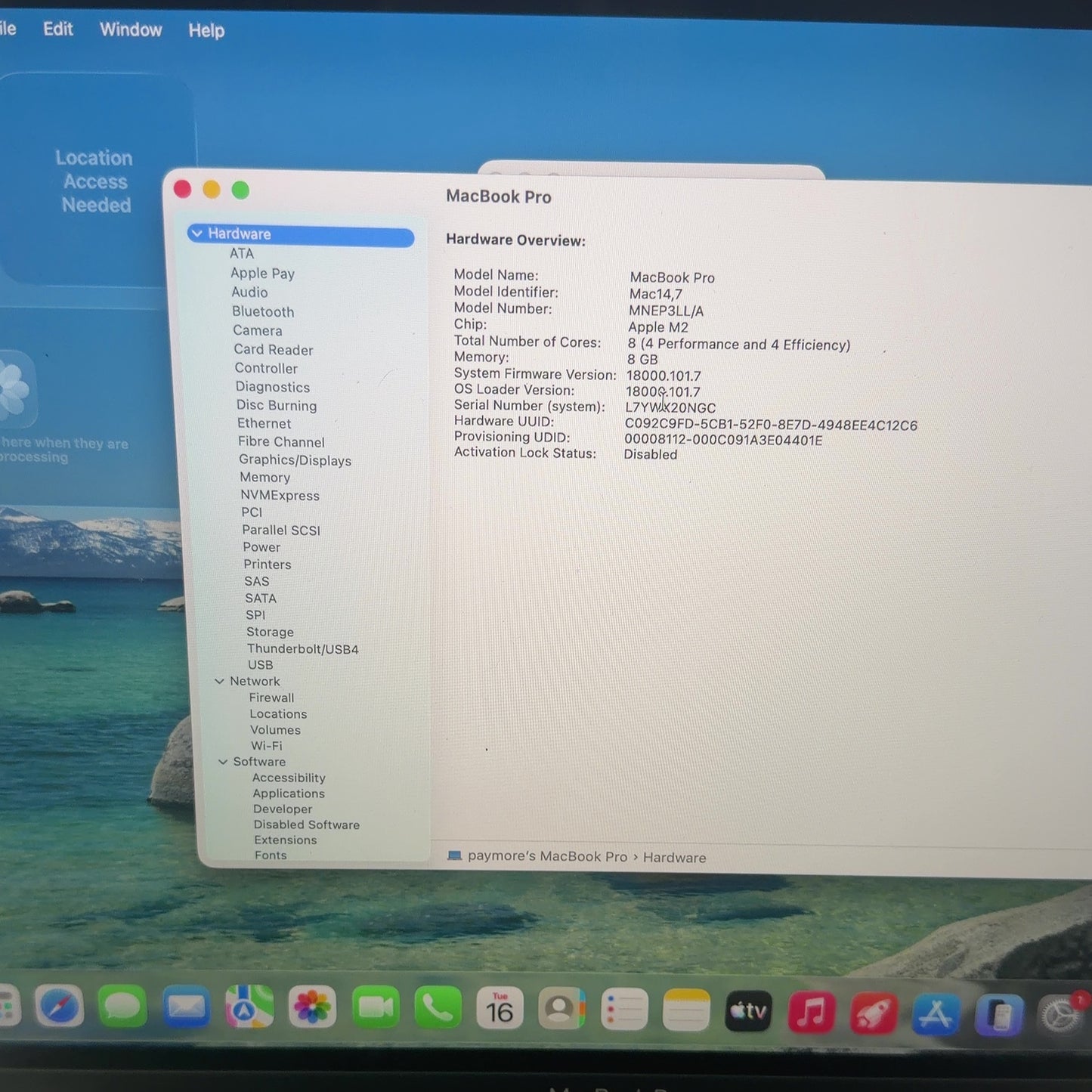Select Parallel SCSI in the sidebar
The image size is (1092, 1092).
281,530
